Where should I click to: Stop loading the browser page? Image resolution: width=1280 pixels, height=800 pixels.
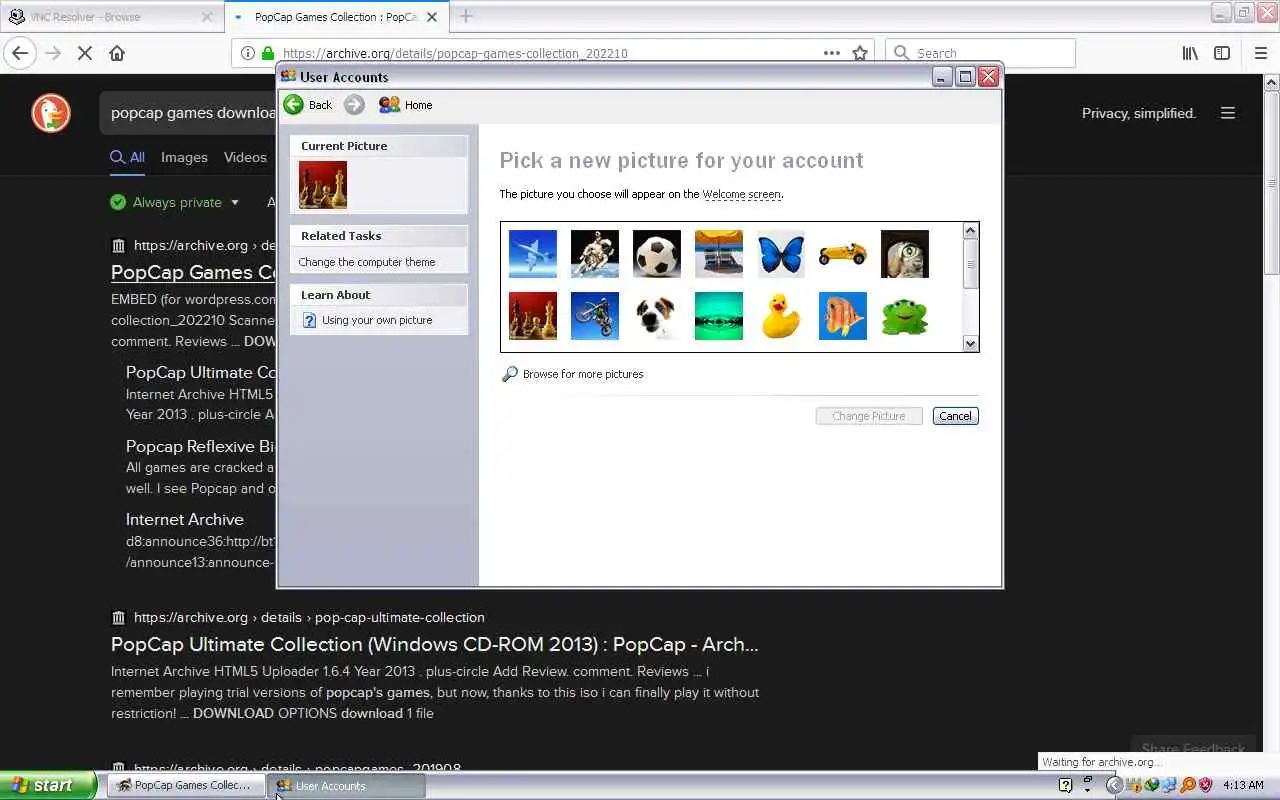pyautogui.click(x=85, y=53)
